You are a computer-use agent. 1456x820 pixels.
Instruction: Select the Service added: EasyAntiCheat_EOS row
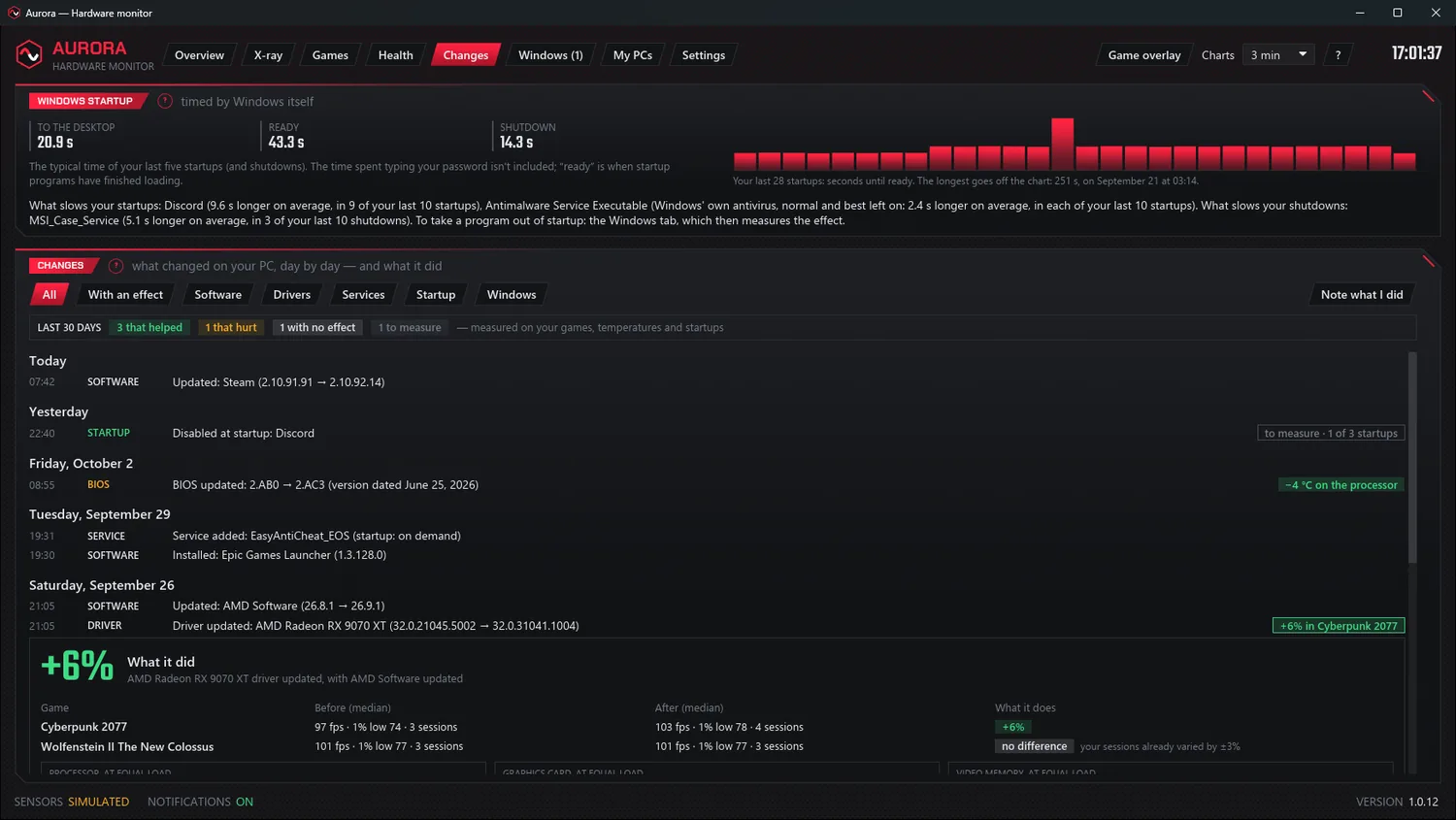pyautogui.click(x=716, y=536)
